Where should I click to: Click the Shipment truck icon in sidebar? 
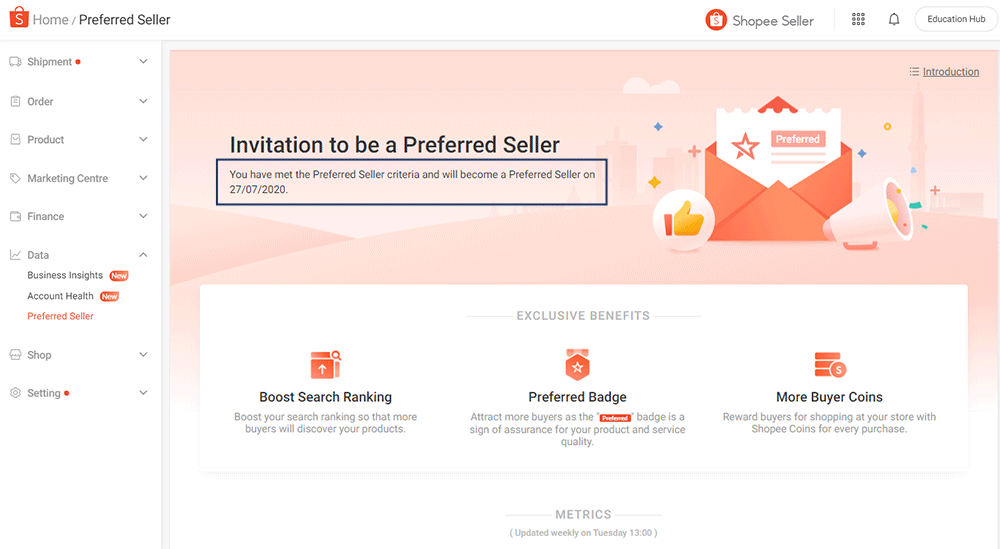tap(15, 62)
